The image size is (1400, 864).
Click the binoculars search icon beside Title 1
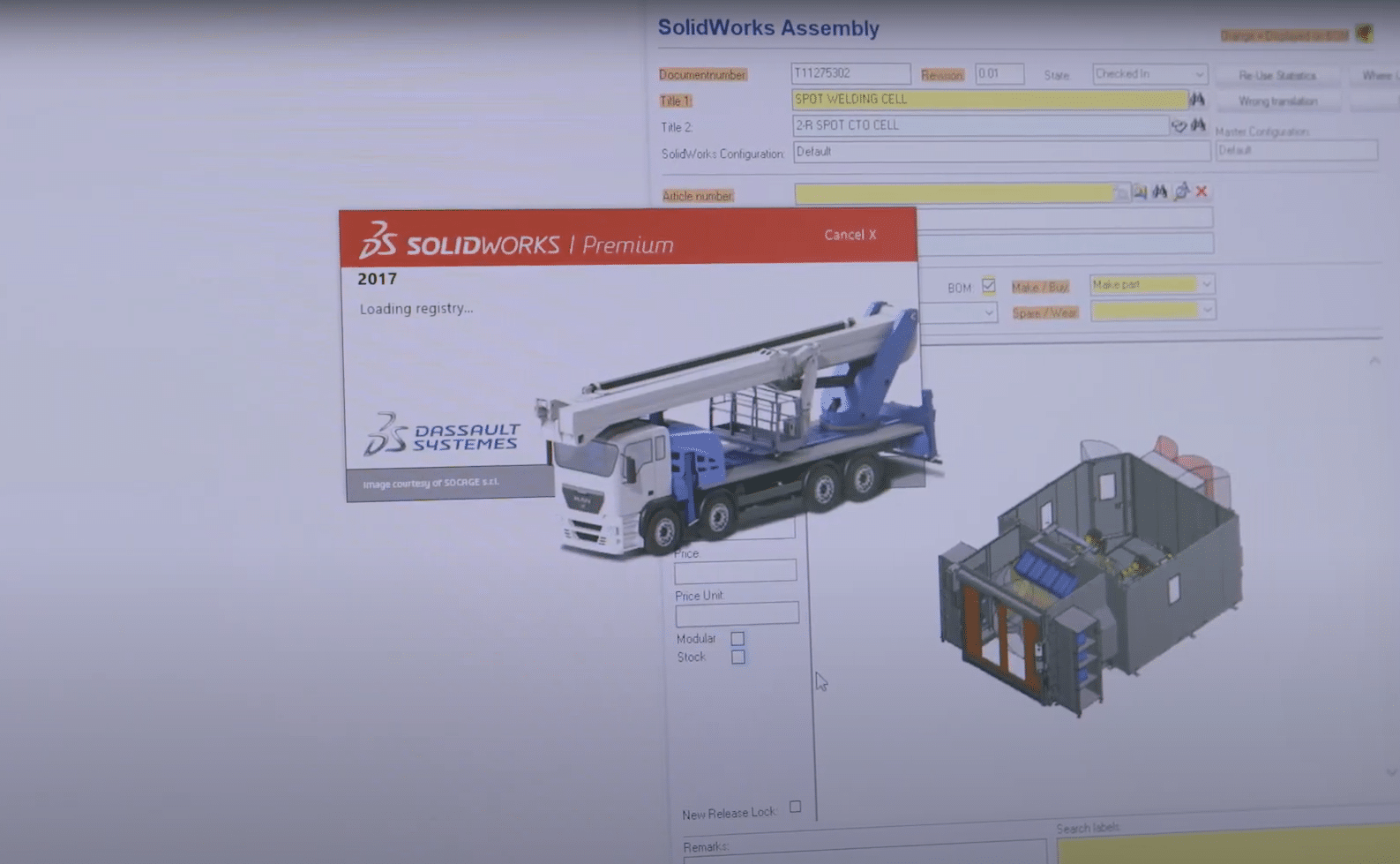pos(1197,99)
